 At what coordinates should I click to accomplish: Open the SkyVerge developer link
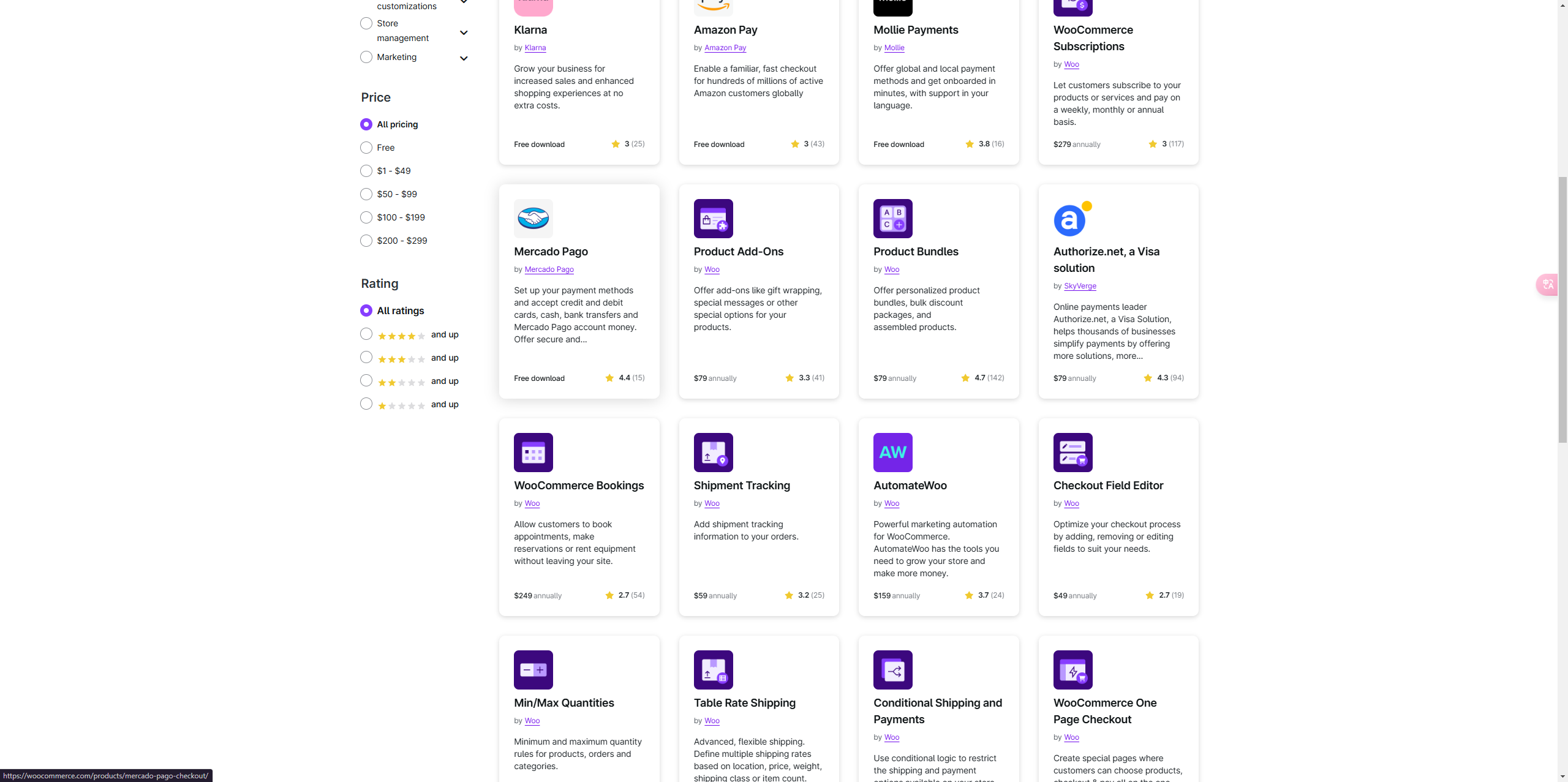coord(1080,286)
